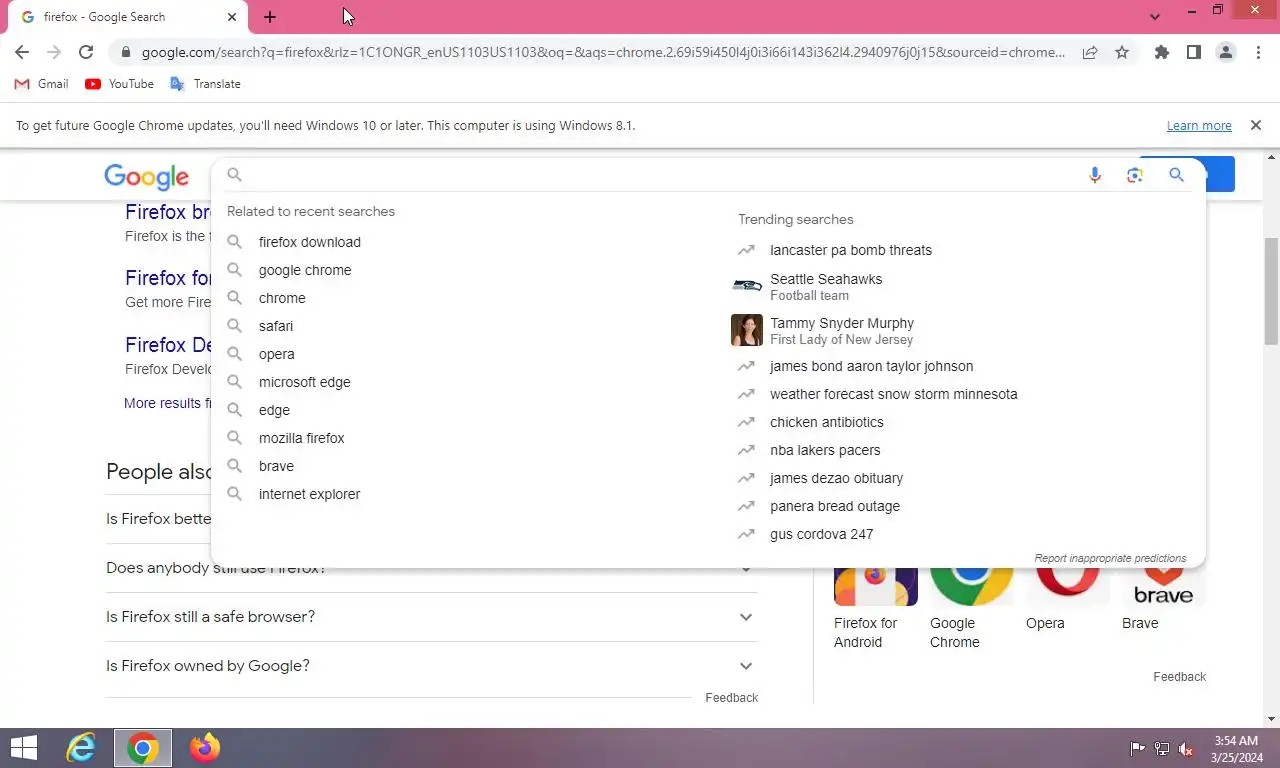This screenshot has width=1280, height=768.
Task: Pick the microsoft edge suggestion
Action: pos(305,382)
